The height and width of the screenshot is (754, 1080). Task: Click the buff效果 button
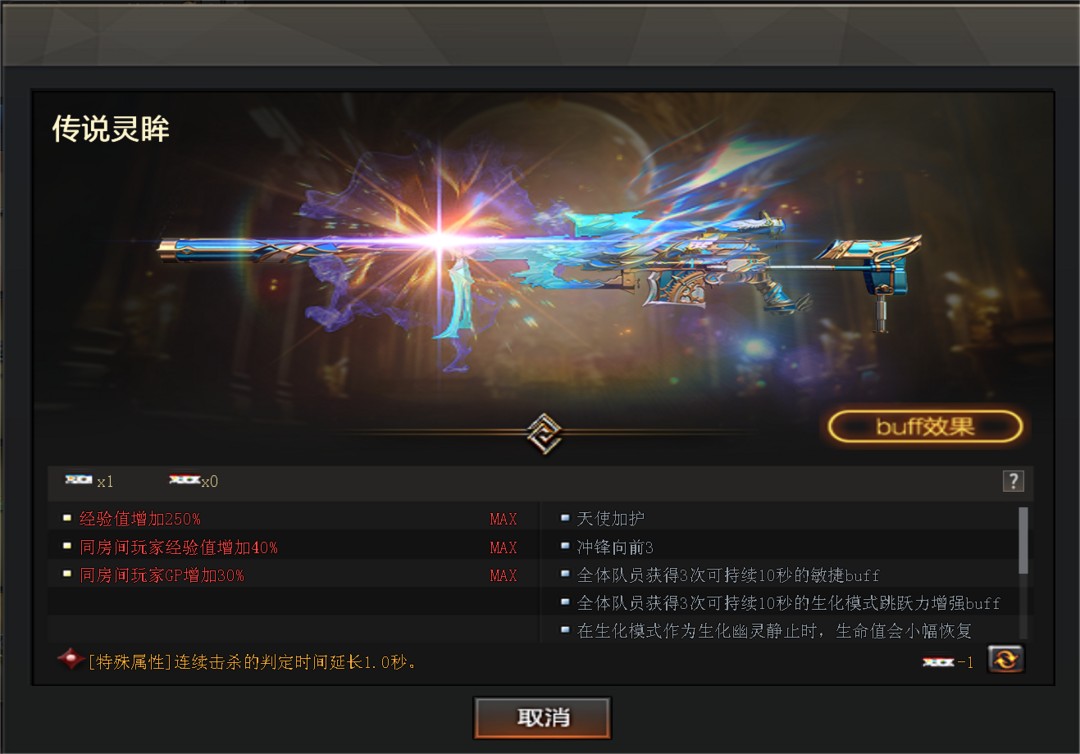click(925, 427)
